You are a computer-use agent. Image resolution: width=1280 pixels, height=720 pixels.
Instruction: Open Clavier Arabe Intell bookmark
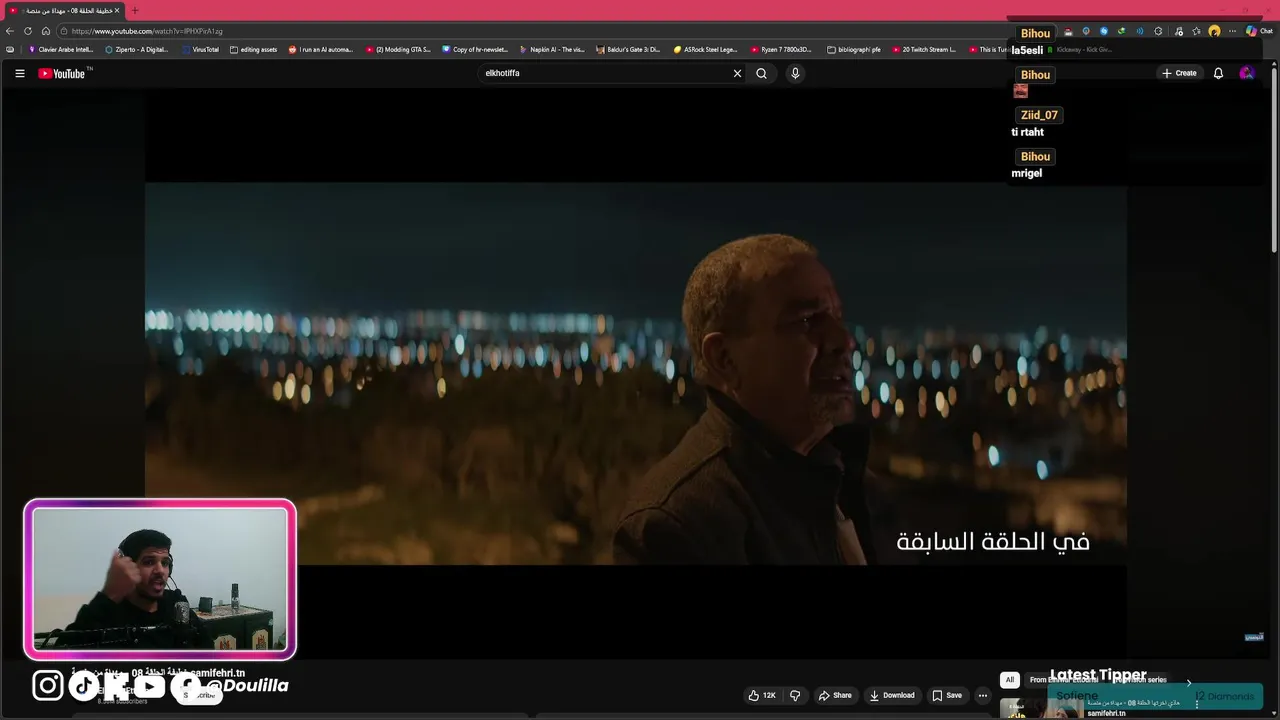click(x=61, y=49)
